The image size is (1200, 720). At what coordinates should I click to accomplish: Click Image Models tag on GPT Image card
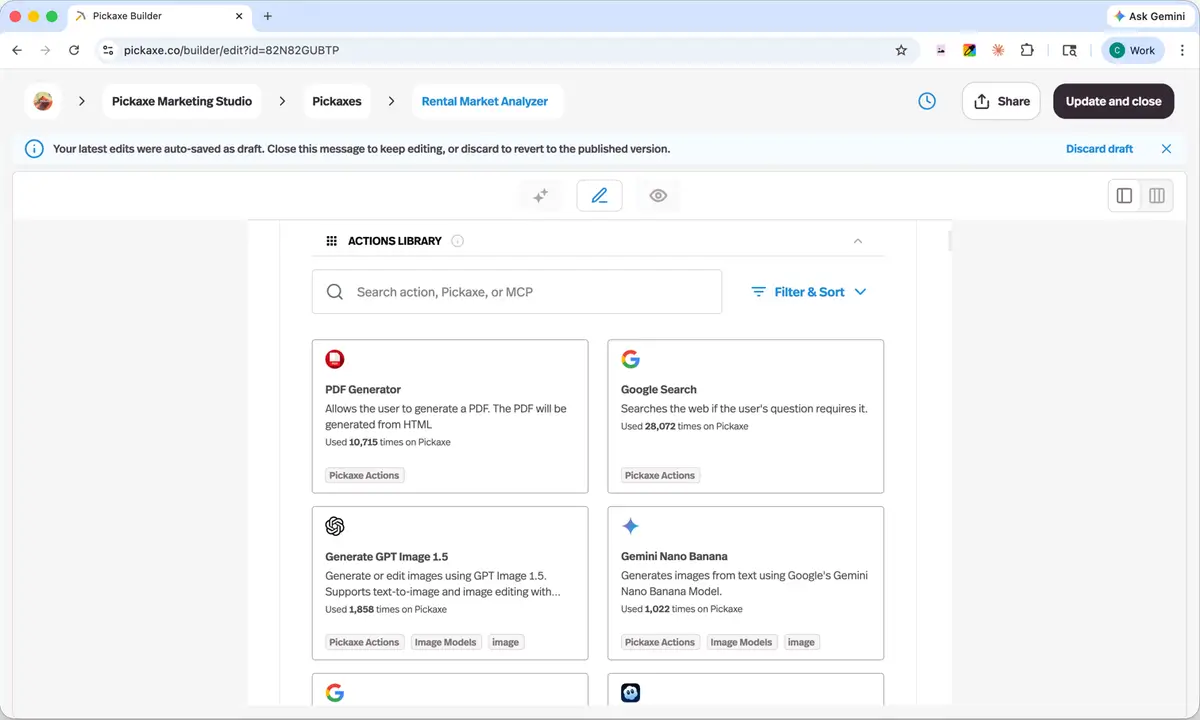point(446,642)
